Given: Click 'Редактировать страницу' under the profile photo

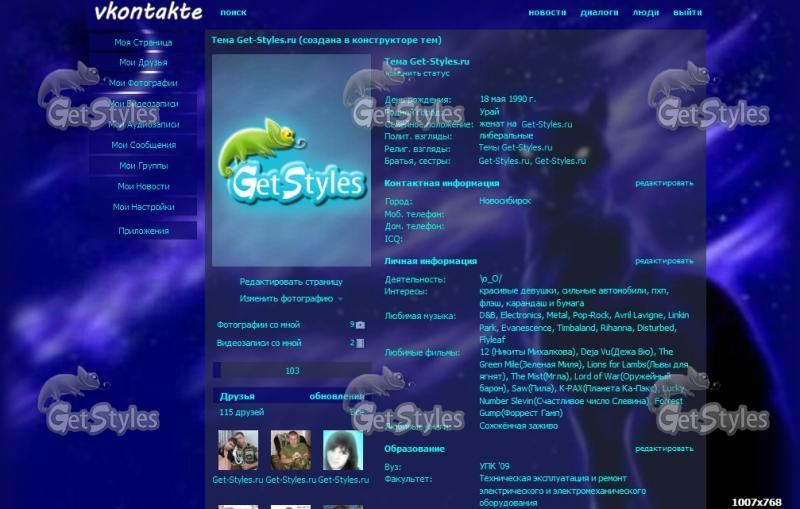Looking at the screenshot, I should [291, 282].
